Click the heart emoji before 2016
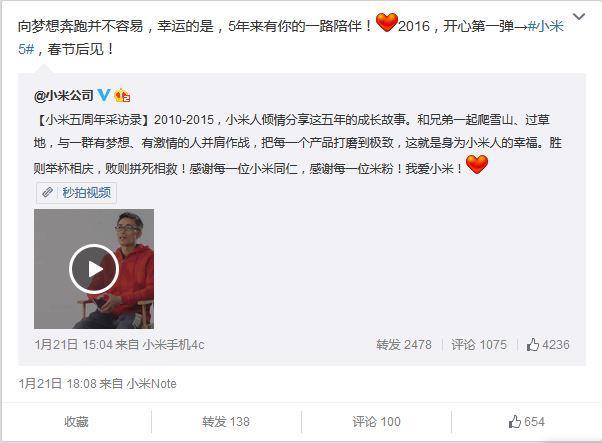The width and height of the screenshot is (602, 443). click(386, 23)
